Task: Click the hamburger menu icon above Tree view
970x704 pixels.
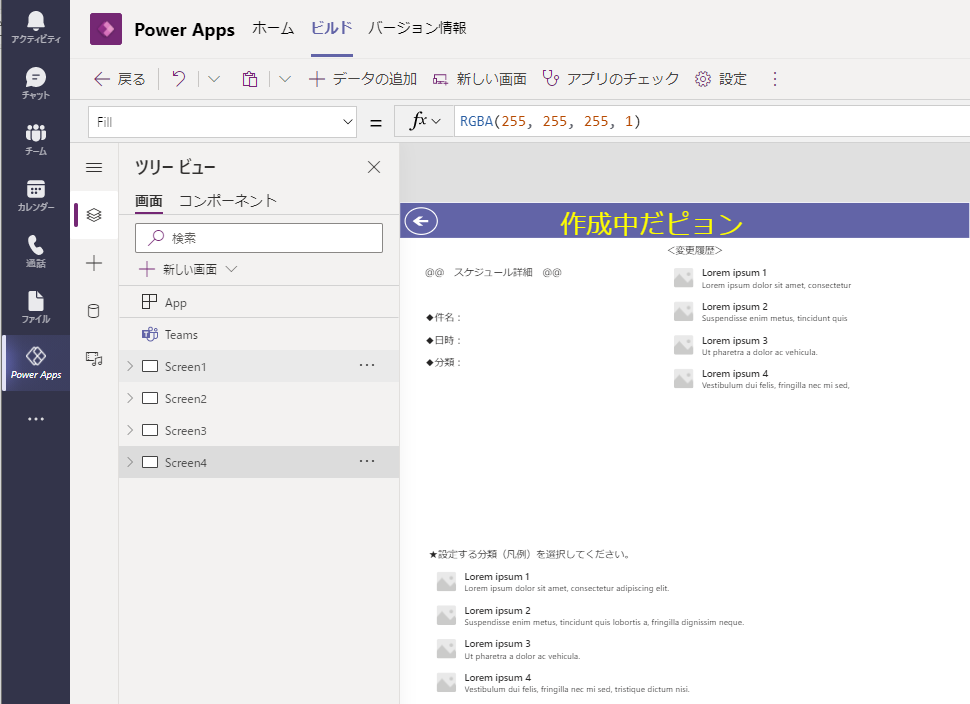Action: [x=93, y=168]
